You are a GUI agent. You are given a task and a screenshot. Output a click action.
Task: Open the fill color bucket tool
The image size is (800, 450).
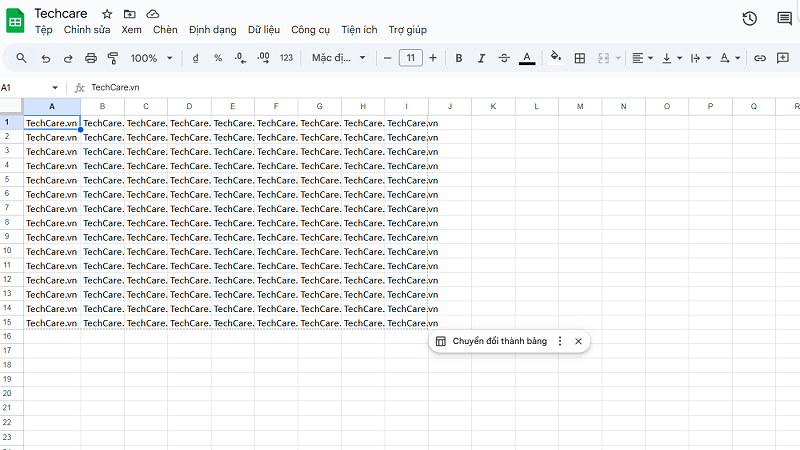556,58
